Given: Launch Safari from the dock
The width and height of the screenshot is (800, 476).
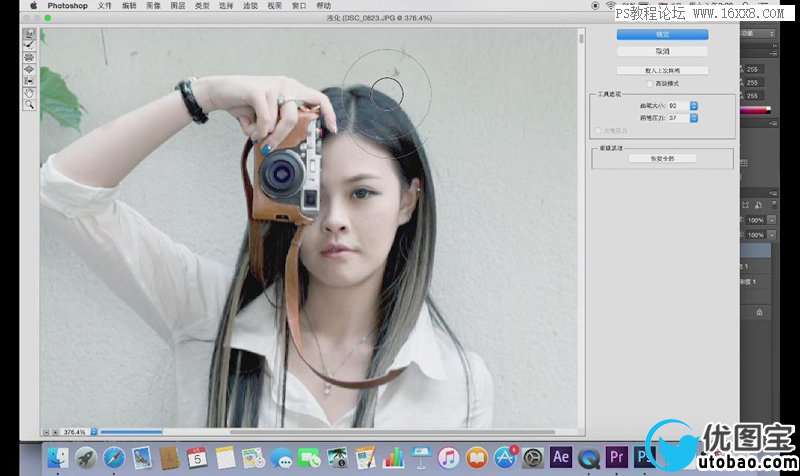Looking at the screenshot, I should pos(114,457).
